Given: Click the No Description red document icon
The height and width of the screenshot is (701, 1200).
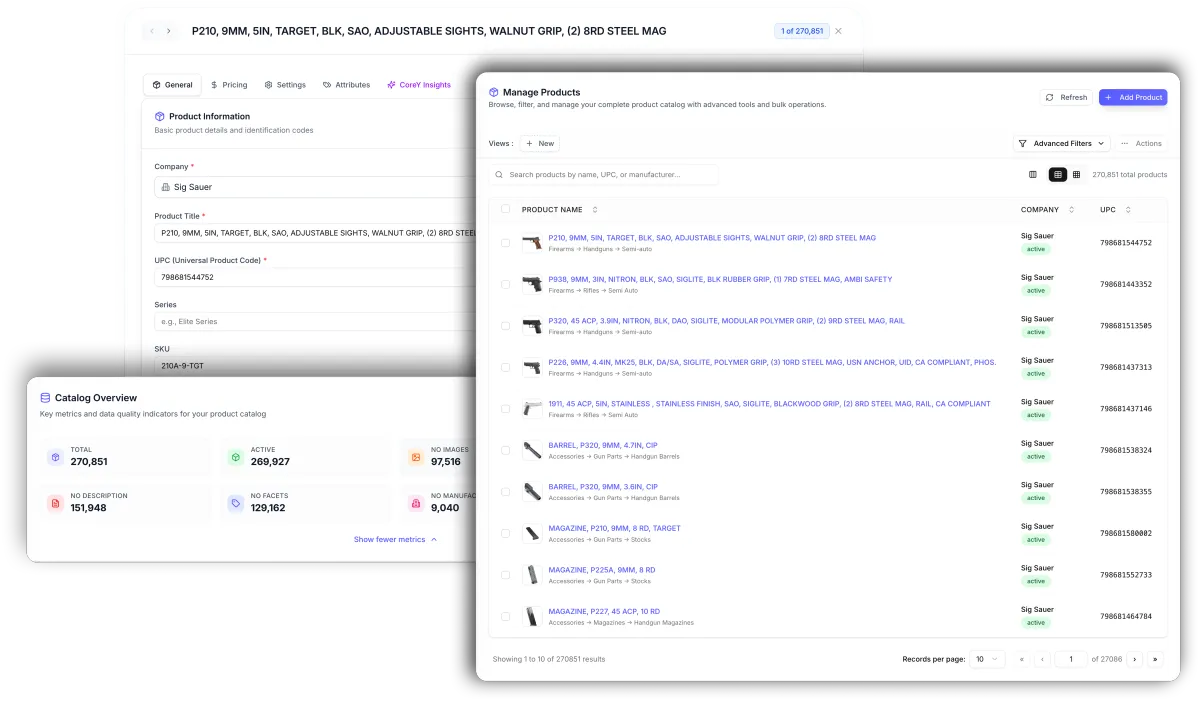Looking at the screenshot, I should (x=55, y=503).
